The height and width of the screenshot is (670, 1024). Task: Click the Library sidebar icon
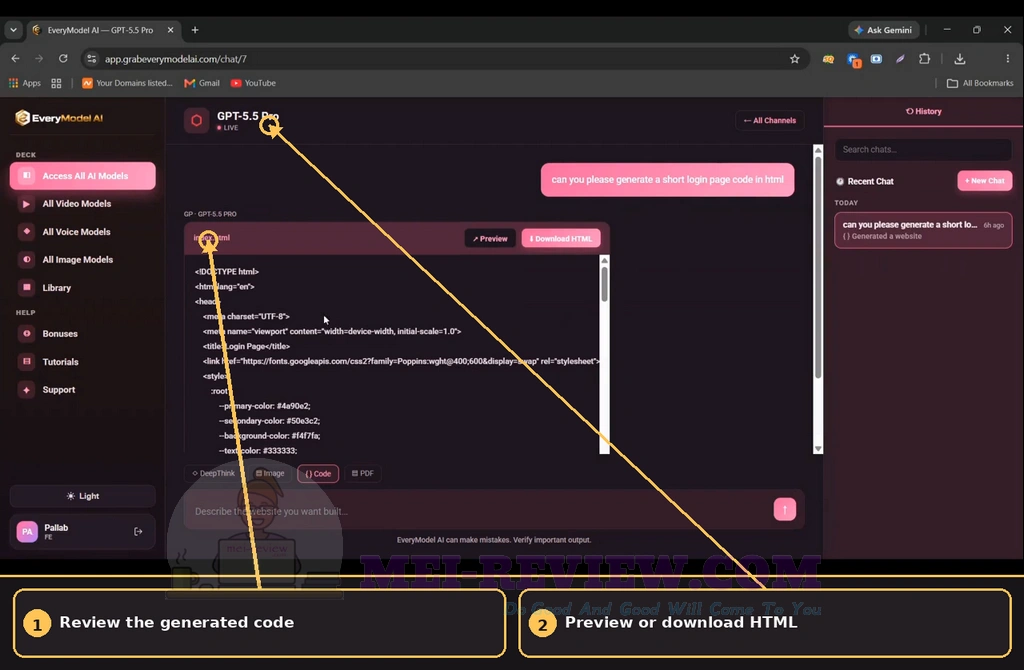tap(27, 287)
